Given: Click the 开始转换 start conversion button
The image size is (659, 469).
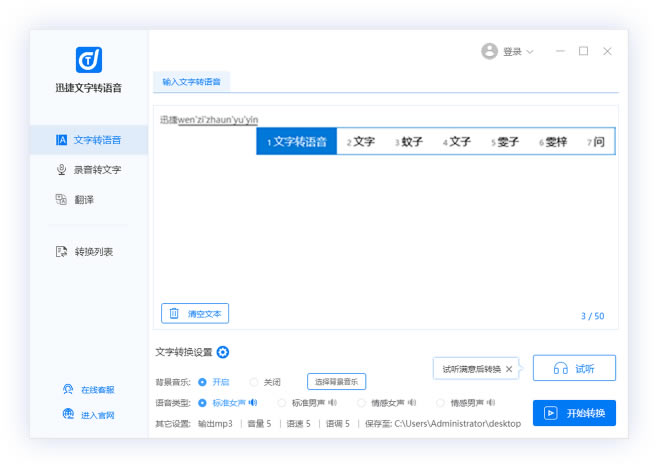Looking at the screenshot, I should point(574,413).
